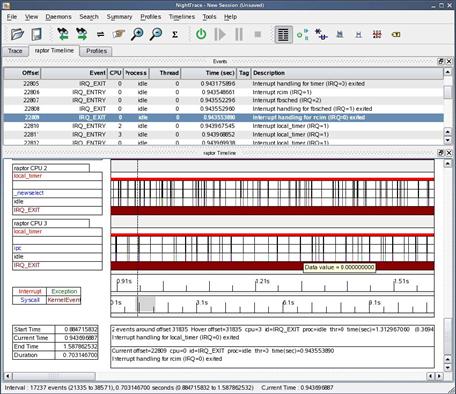Click the bottom horizontal scrollbar left arrow
The image size is (456, 394).
[7, 376]
